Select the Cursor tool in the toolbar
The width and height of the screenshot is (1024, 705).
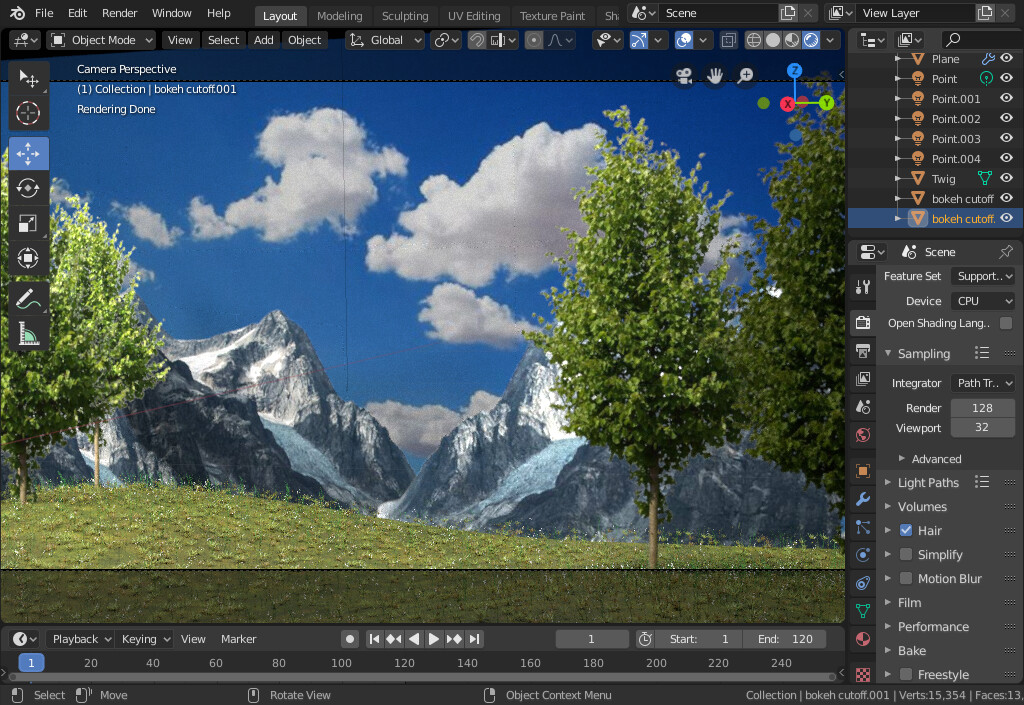click(x=29, y=112)
